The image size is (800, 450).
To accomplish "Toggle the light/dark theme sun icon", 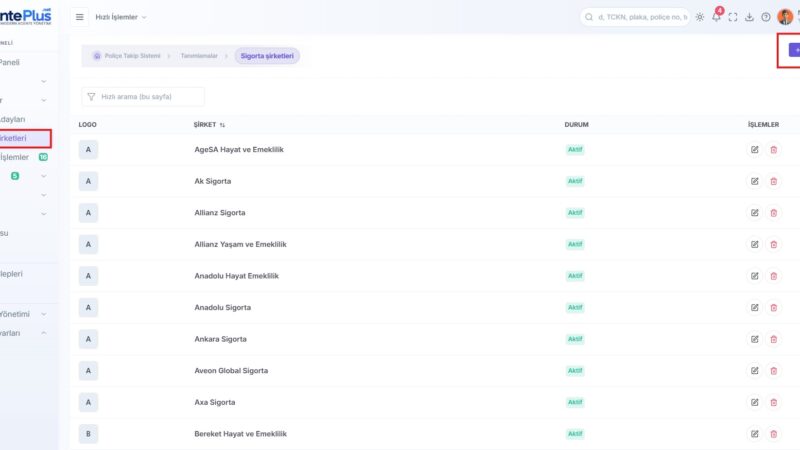I will [x=700, y=17].
